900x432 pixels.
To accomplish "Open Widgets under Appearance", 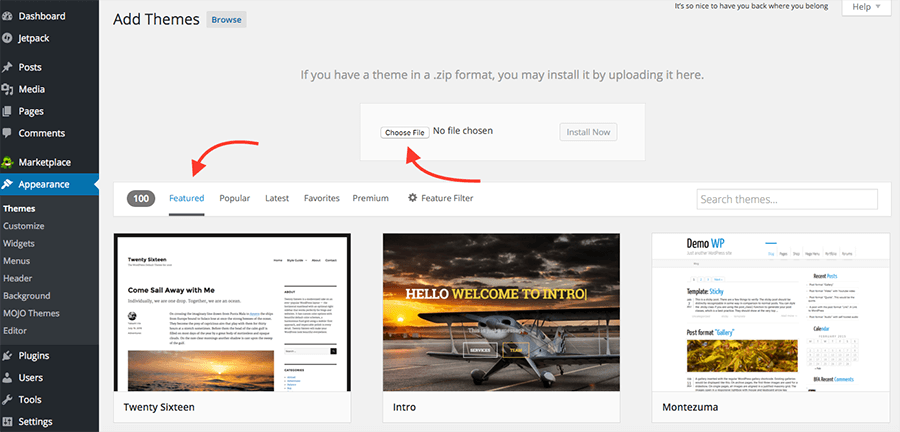I will coord(19,243).
